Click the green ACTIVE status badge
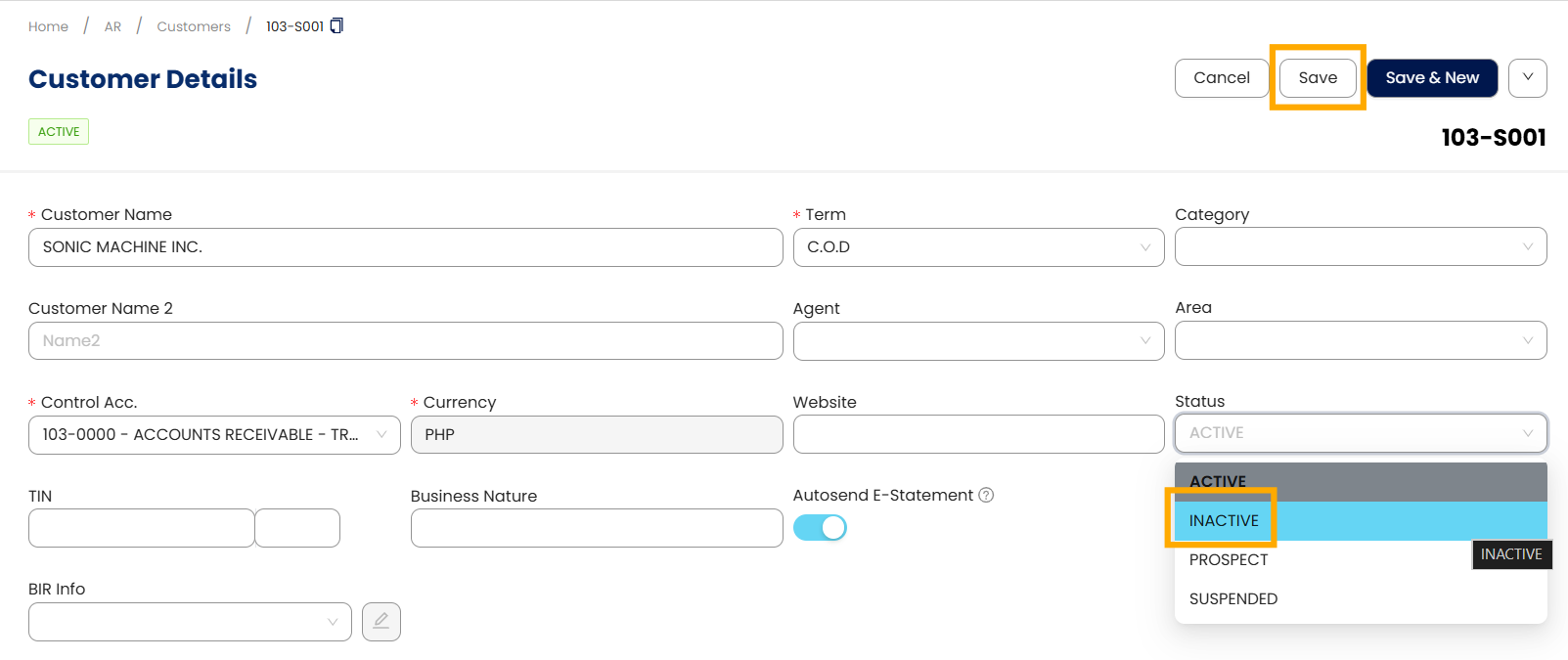 59,132
